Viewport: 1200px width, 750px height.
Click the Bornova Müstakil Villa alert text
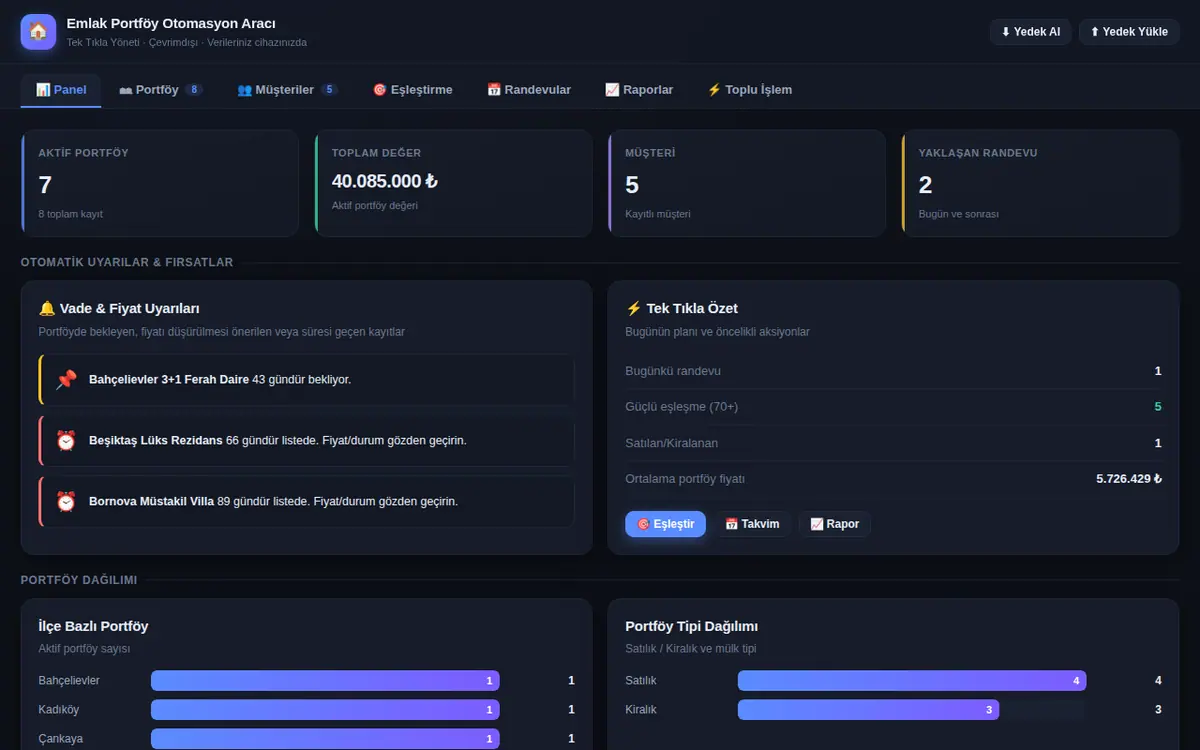pyautogui.click(x=273, y=502)
